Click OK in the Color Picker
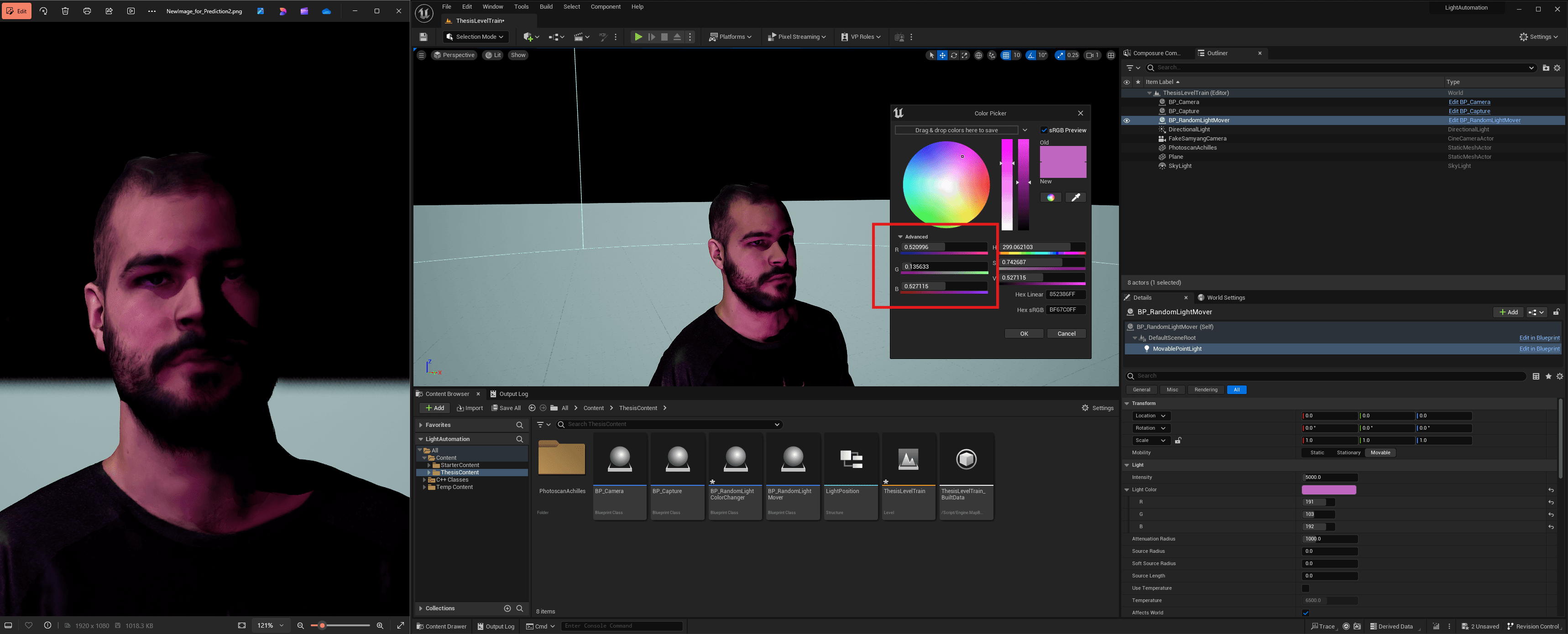1568x634 pixels. click(x=1024, y=333)
